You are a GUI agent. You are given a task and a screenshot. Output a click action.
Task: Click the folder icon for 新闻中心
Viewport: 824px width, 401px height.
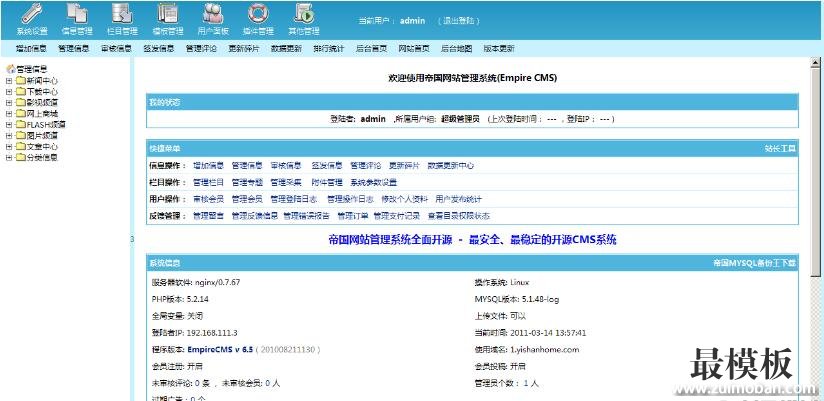20,80
